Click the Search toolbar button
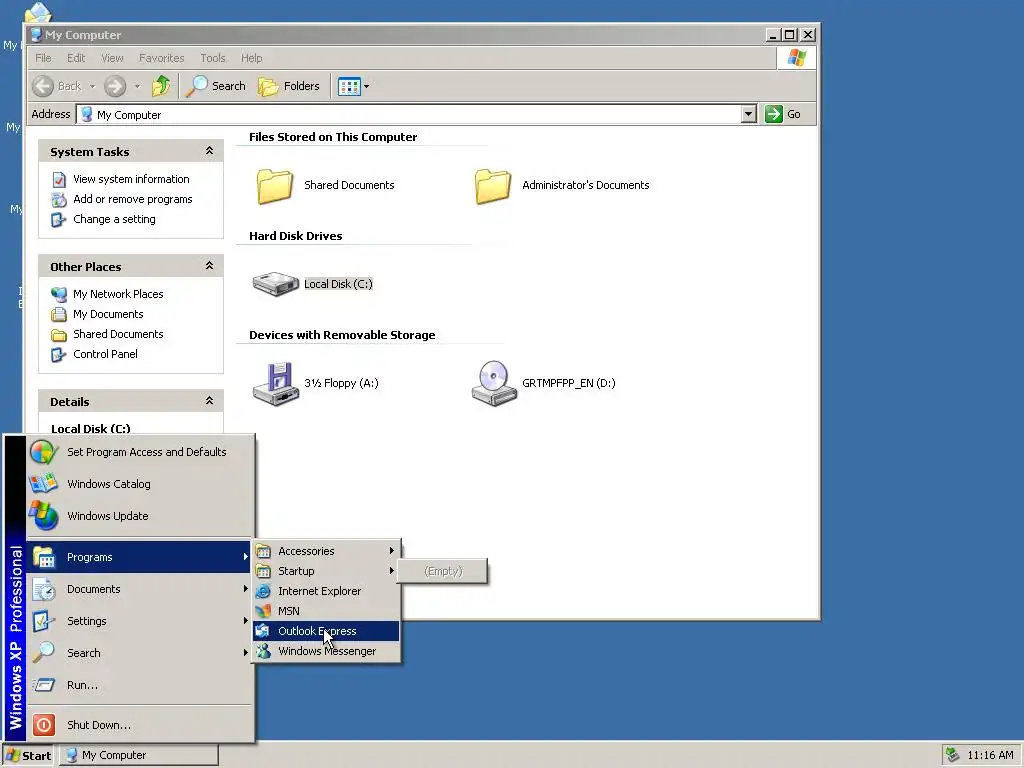1024x768 pixels. (x=216, y=86)
